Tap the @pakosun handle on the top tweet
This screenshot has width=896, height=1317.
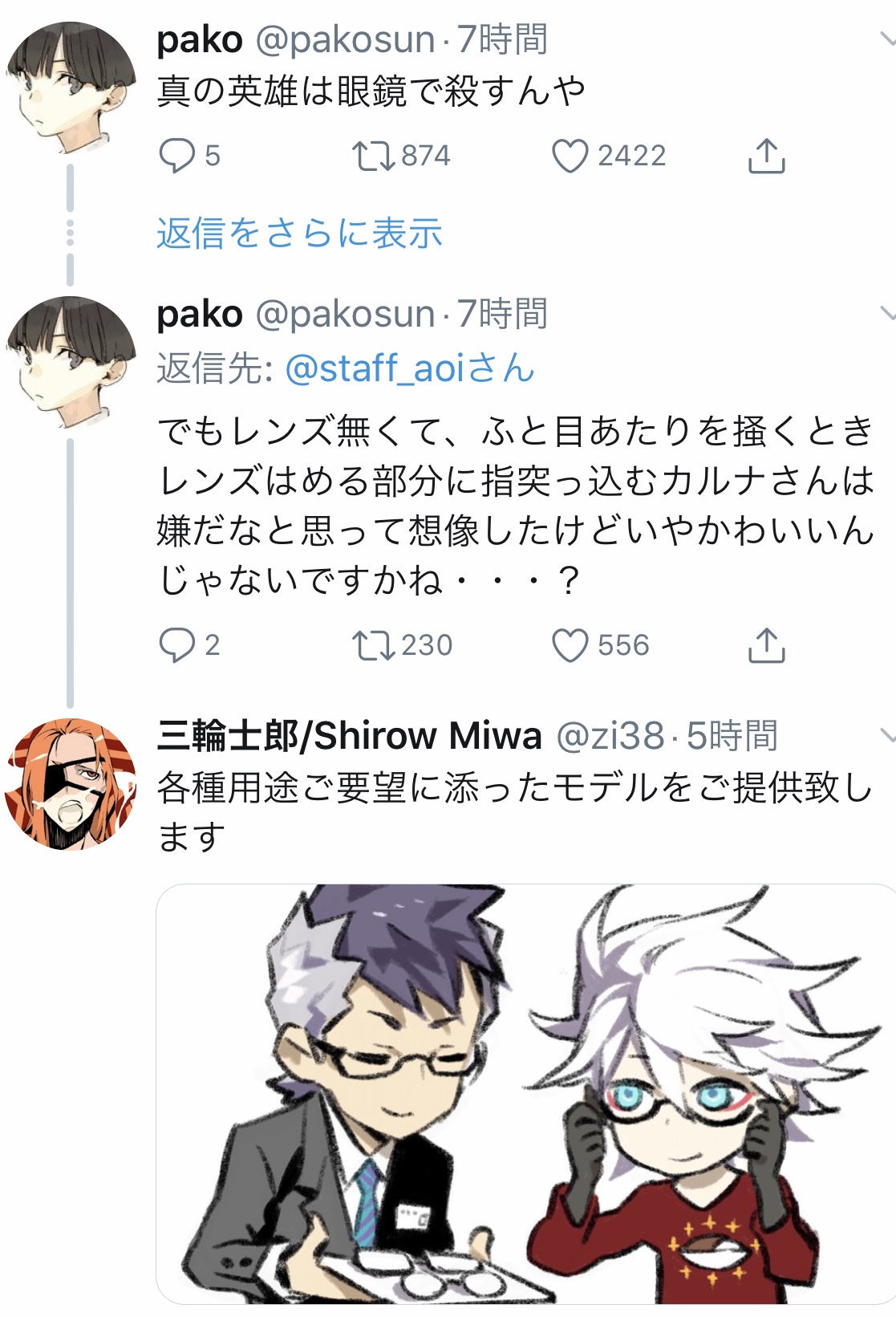[345, 39]
